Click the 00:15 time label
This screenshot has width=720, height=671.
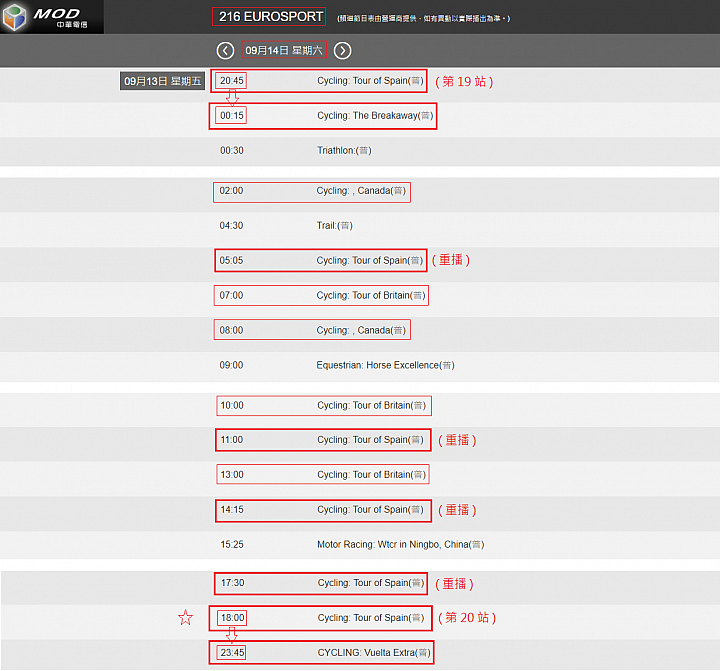[231, 115]
